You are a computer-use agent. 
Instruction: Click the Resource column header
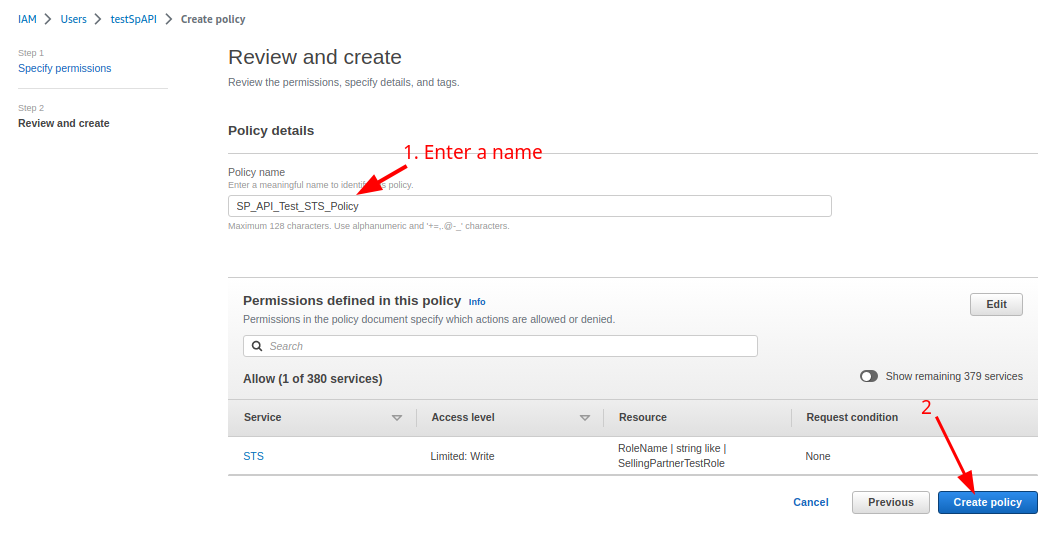tap(643, 417)
